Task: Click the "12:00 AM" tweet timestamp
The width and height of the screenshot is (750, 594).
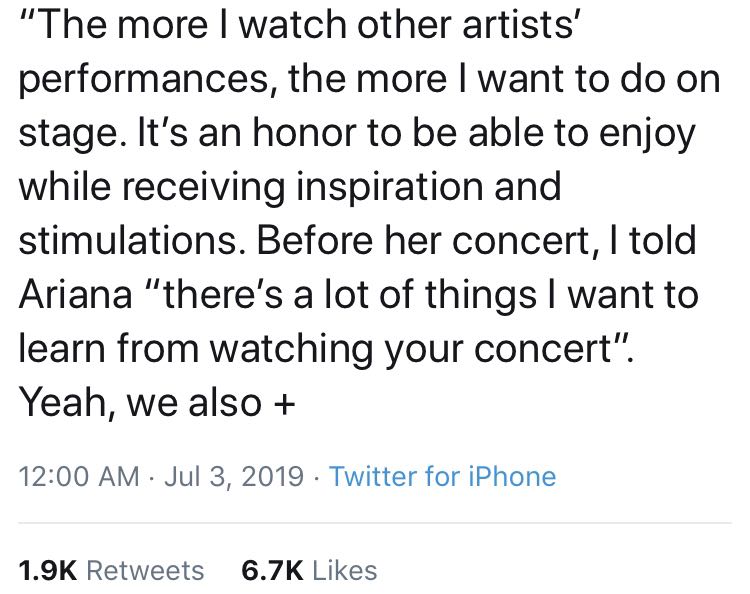Action: coord(79,476)
